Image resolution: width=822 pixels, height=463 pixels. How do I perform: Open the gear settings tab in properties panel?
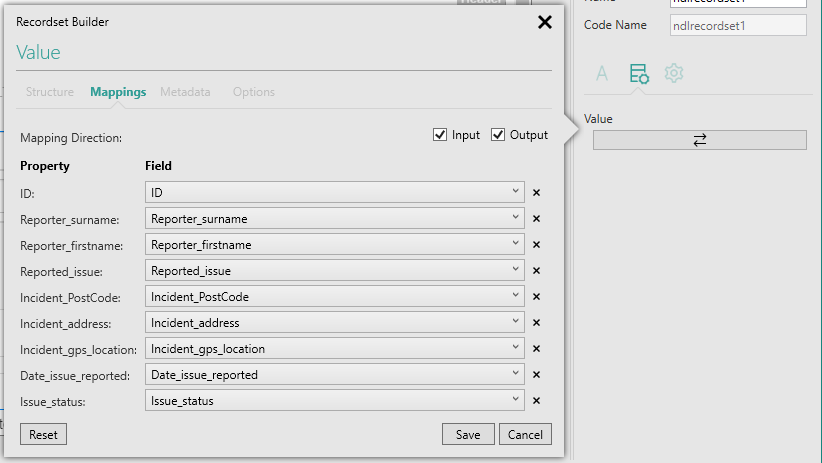pos(674,73)
